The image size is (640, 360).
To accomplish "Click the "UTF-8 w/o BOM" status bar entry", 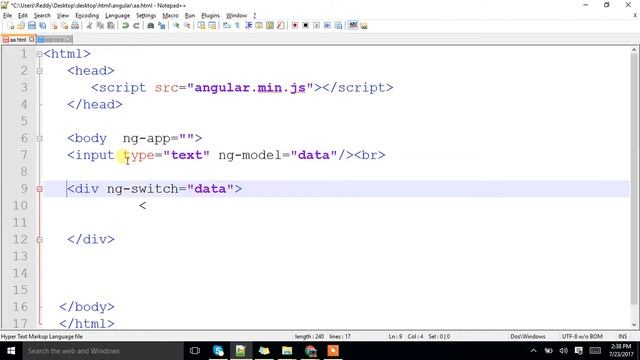I will pyautogui.click(x=582, y=337).
